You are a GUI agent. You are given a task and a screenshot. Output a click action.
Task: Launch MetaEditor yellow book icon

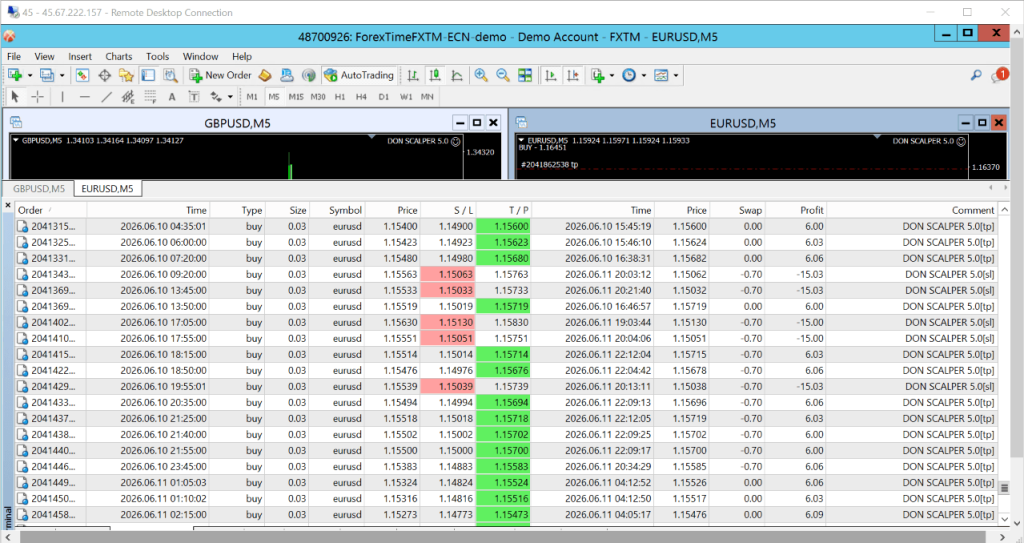click(x=264, y=75)
